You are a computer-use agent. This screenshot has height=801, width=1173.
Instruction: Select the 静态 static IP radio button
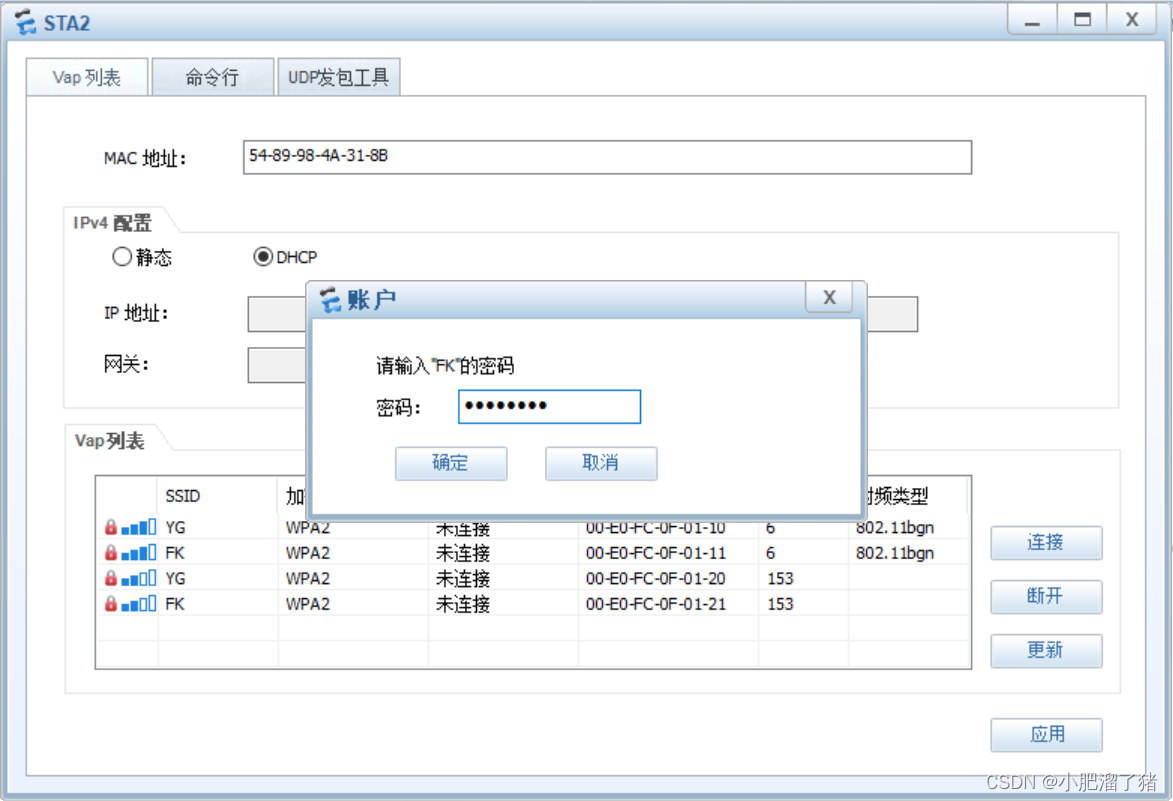point(121,257)
